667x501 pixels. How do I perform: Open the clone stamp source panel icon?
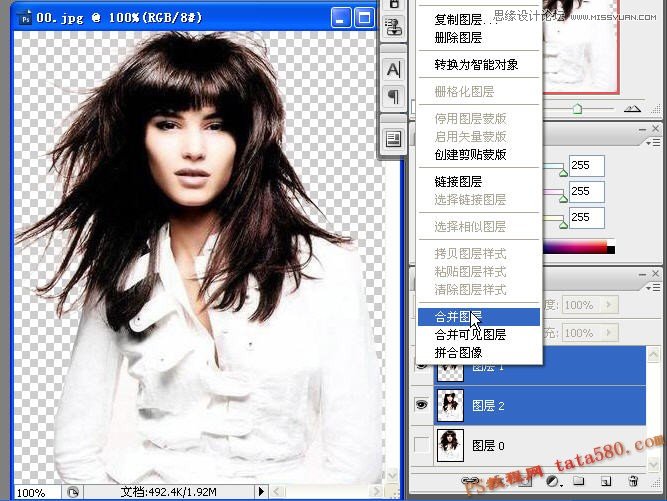393,27
